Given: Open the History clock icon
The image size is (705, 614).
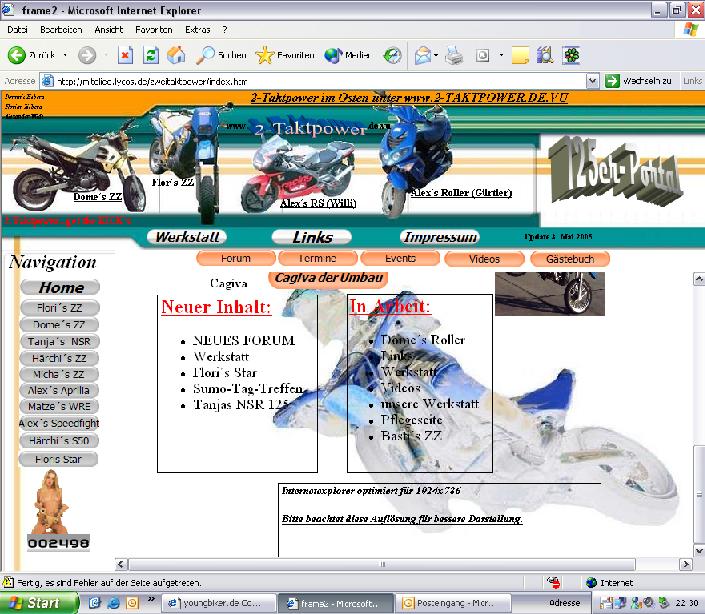Looking at the screenshot, I should (x=392, y=55).
